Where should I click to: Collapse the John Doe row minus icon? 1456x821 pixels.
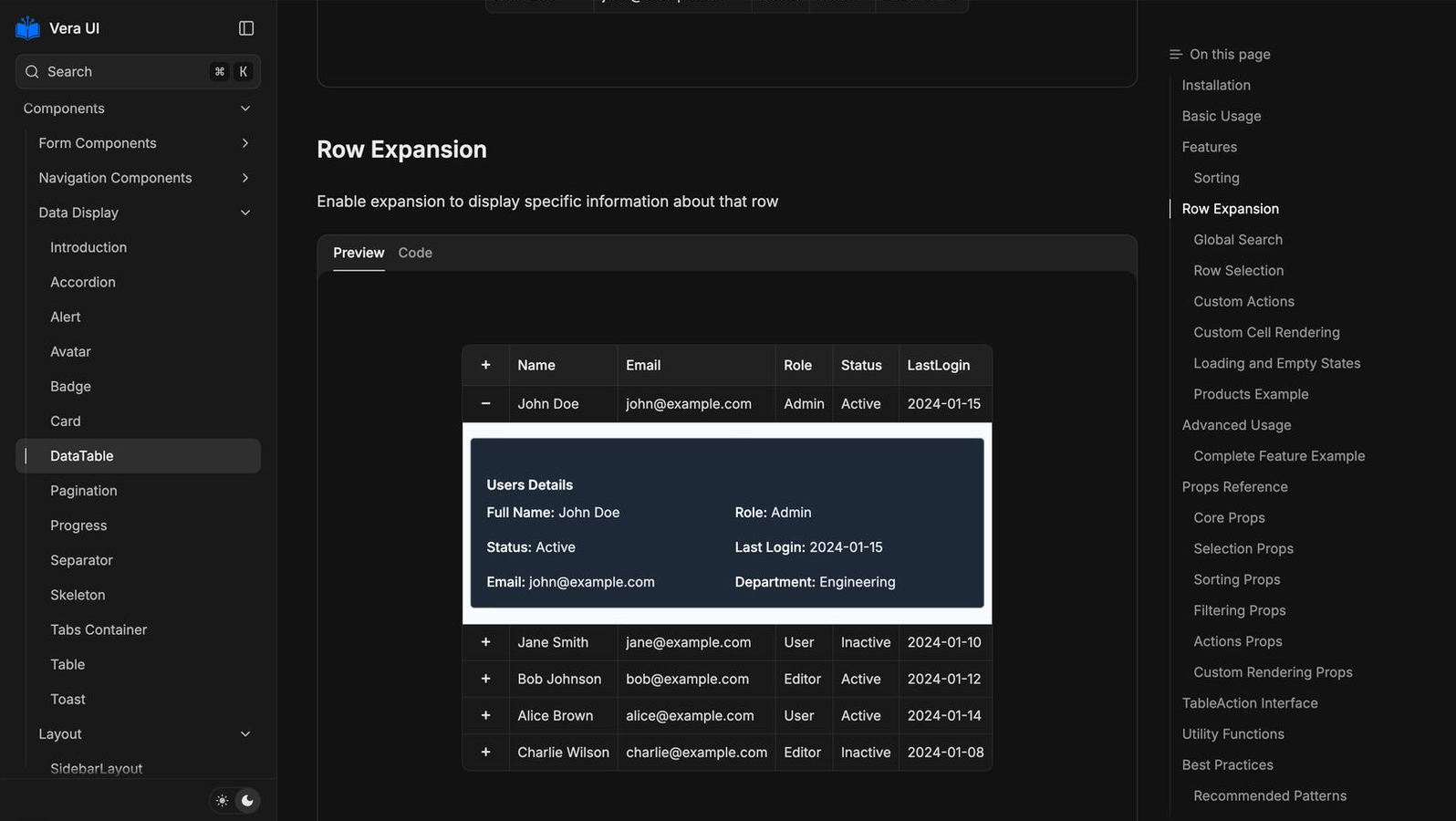coord(485,403)
